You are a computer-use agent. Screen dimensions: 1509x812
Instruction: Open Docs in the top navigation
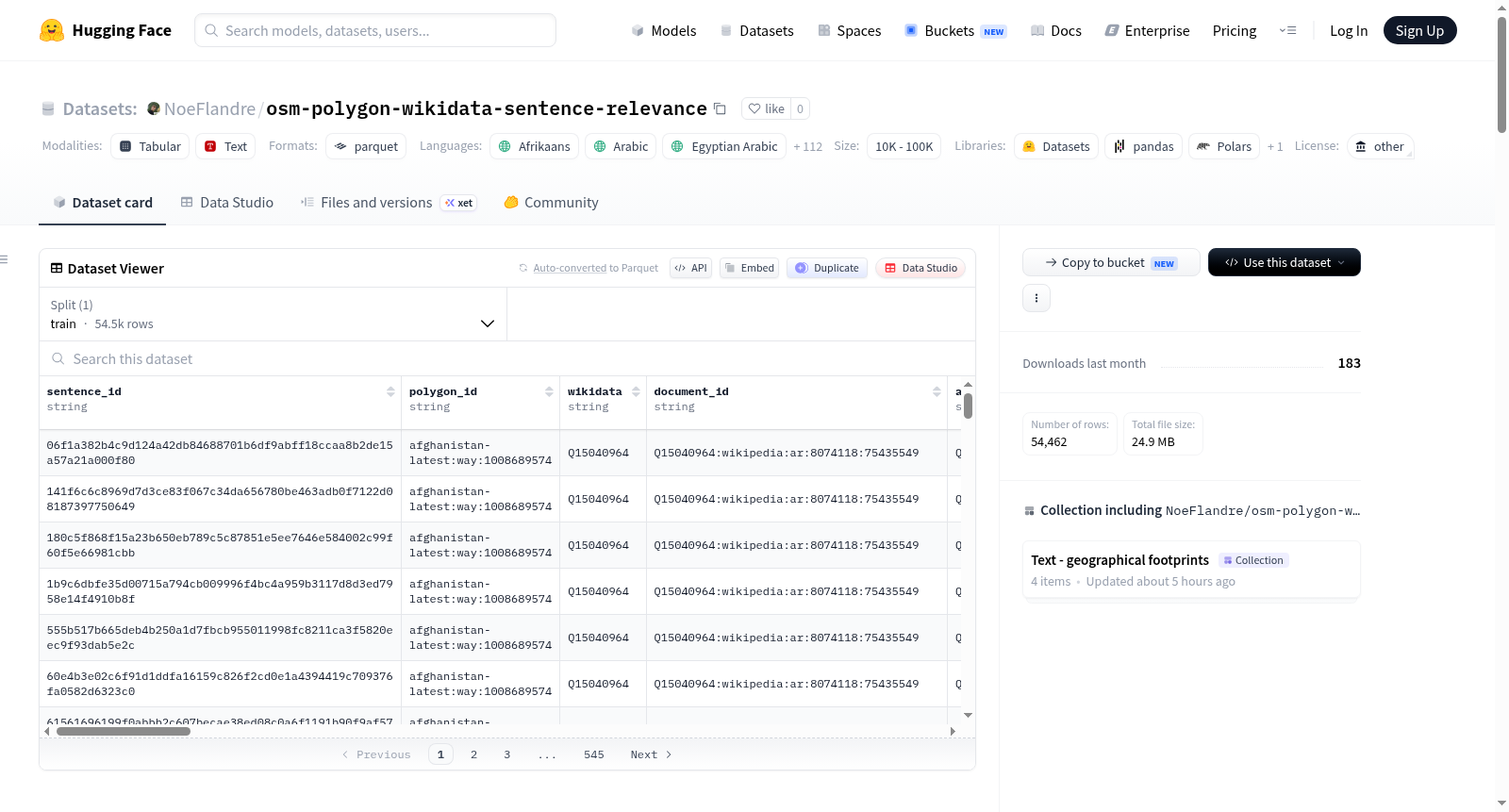tap(1055, 30)
